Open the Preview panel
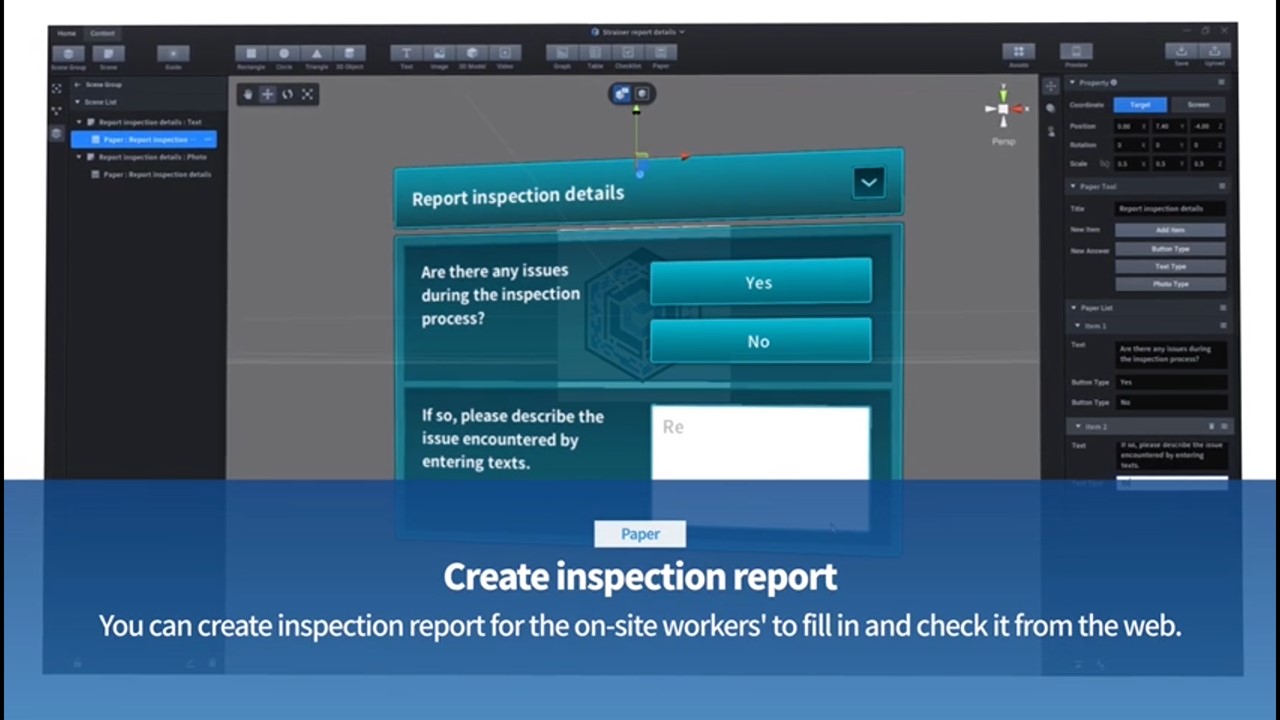The height and width of the screenshot is (720, 1280). (x=1076, y=53)
